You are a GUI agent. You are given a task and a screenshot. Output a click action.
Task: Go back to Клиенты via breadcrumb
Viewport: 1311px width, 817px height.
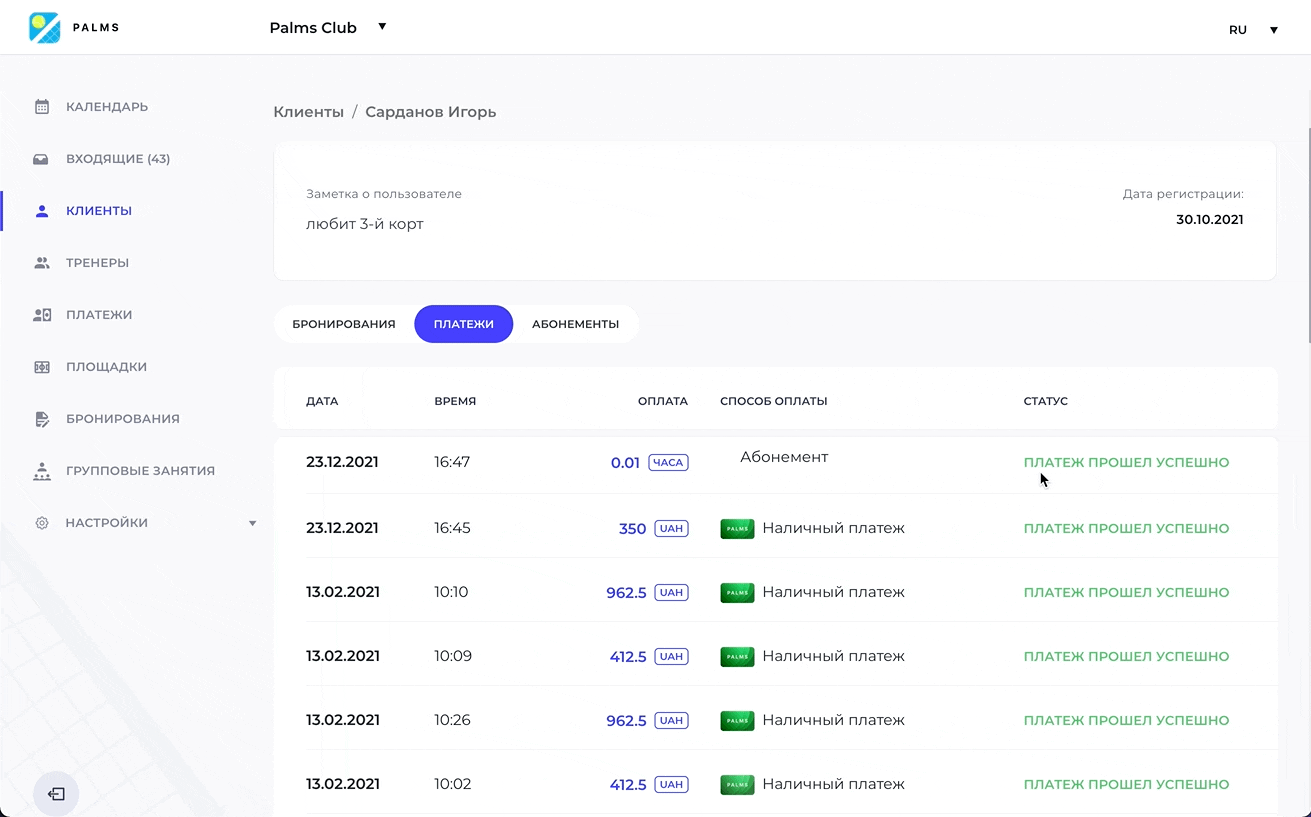pyautogui.click(x=308, y=112)
